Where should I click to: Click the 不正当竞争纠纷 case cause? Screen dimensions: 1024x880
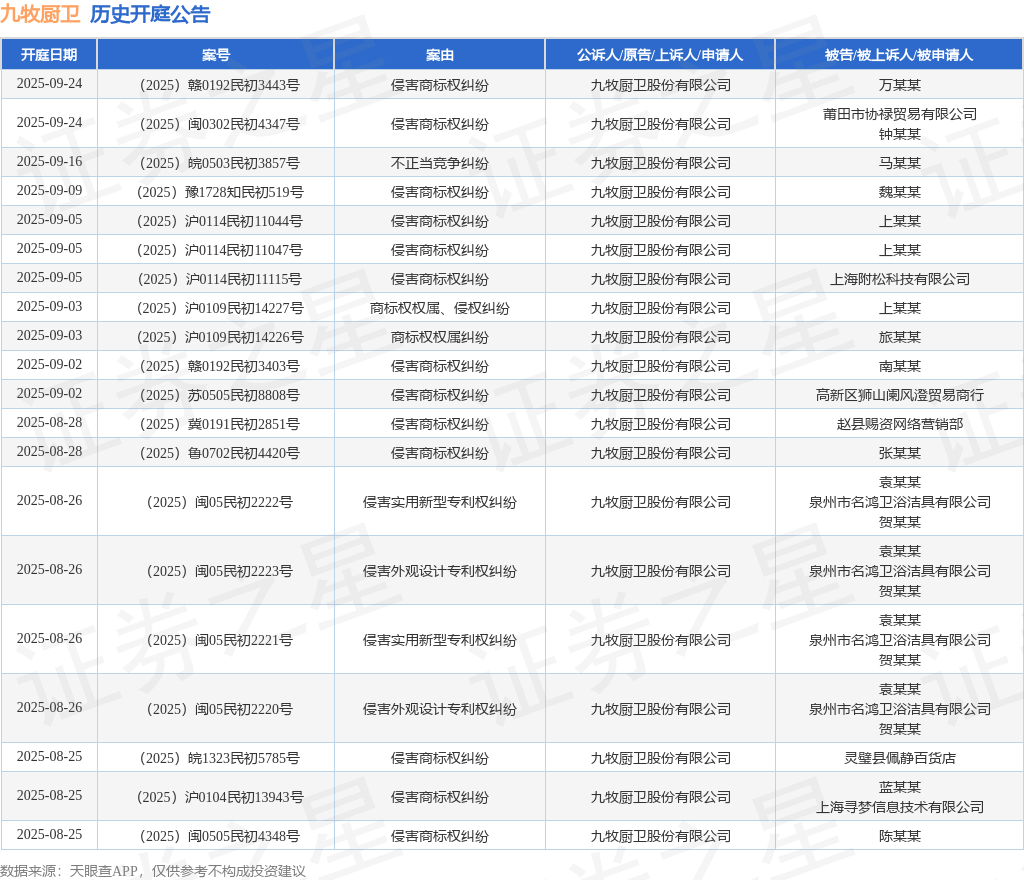coord(440,163)
